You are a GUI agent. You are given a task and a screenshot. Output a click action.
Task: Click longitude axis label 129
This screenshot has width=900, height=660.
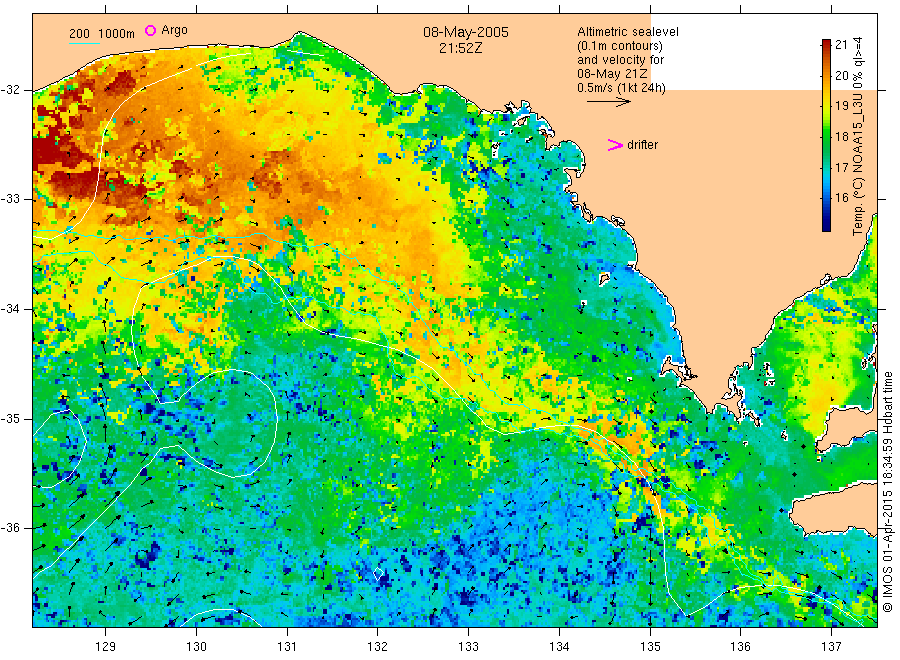(x=106, y=647)
